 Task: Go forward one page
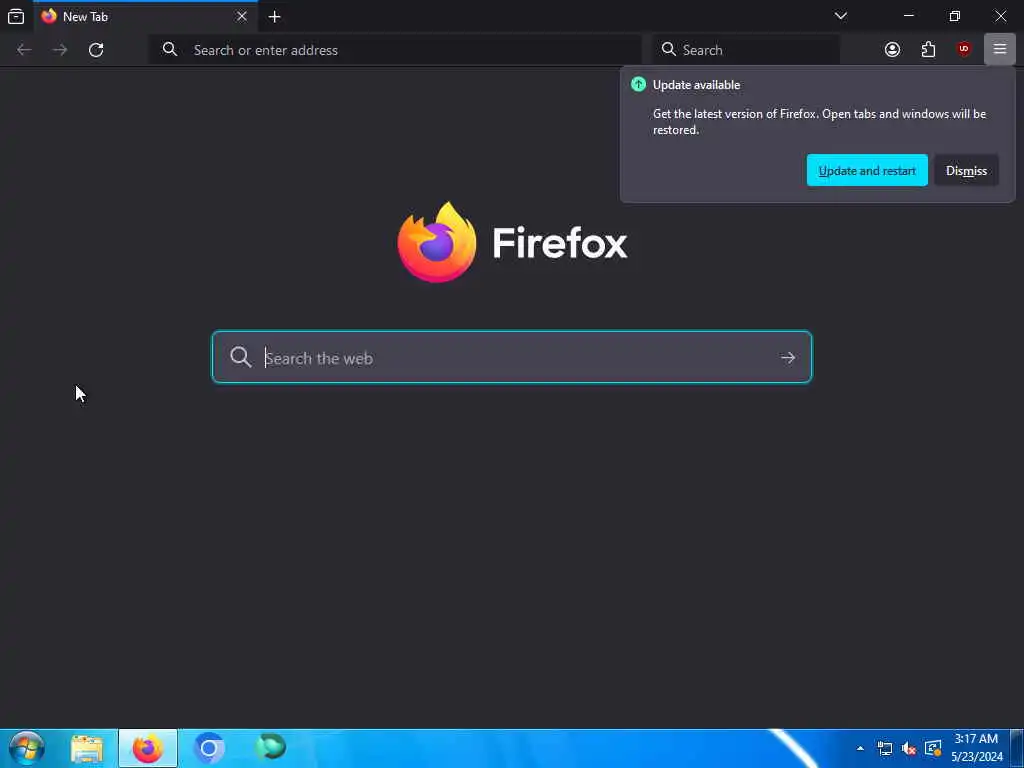(x=60, y=50)
